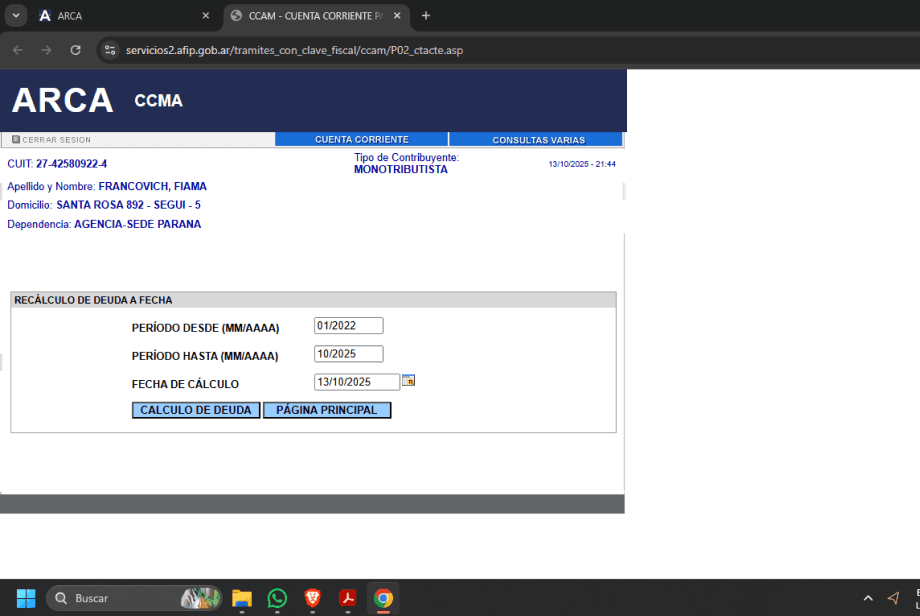Viewport: 920px width, 616px height.
Task: Open Adobe Acrobat from the taskbar
Action: point(347,598)
